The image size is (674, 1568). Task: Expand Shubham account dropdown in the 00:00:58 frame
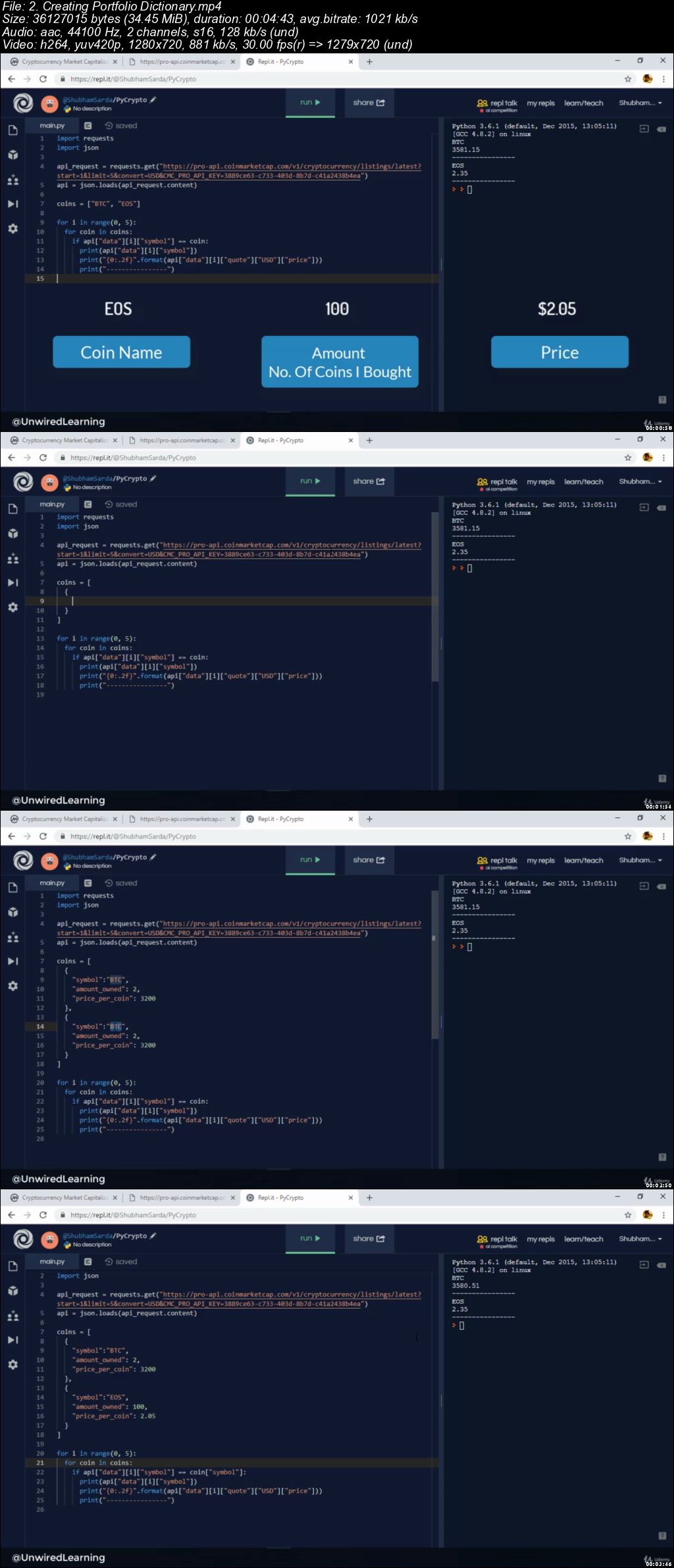point(640,103)
